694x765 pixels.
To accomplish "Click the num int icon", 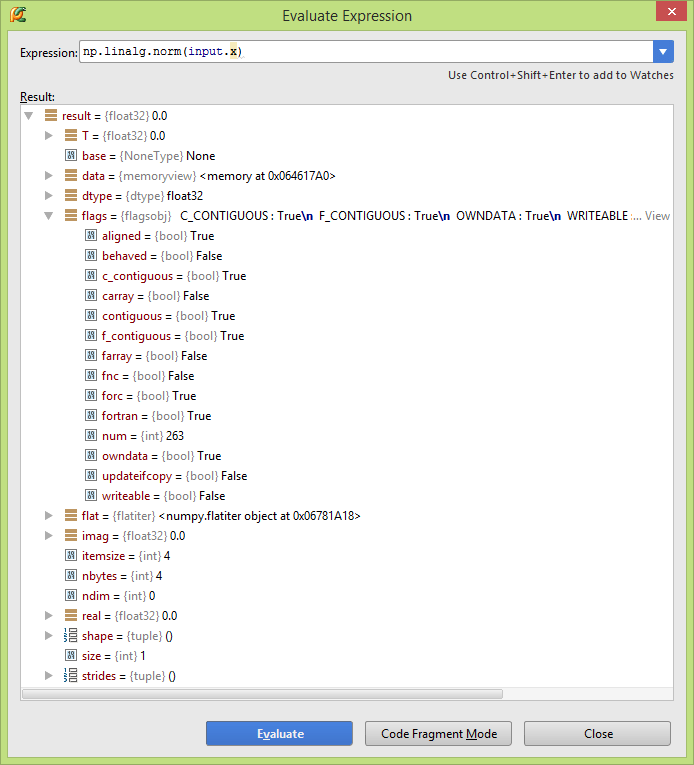I will (91, 435).
